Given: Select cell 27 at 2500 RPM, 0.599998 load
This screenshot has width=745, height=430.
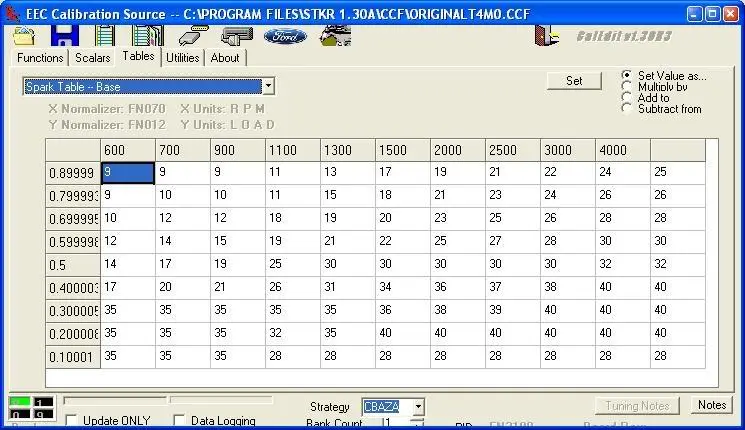Looking at the screenshot, I should pyautogui.click(x=513, y=241).
